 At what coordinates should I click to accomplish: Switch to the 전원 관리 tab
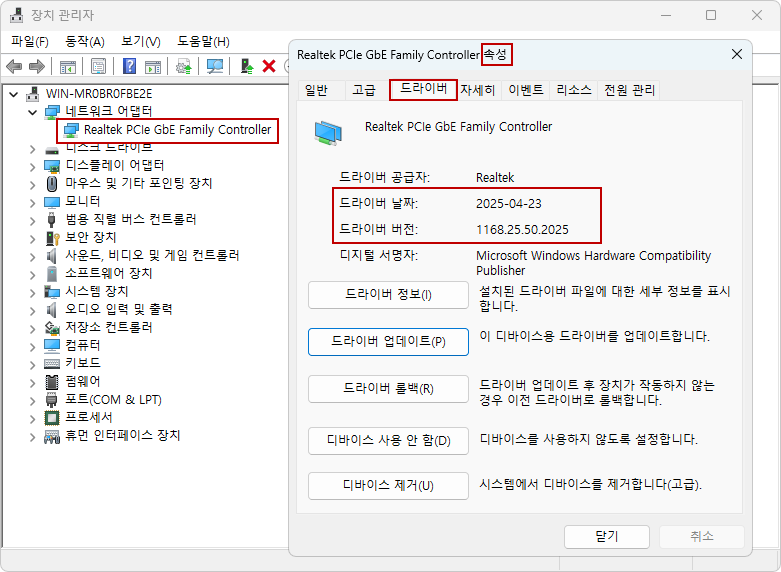629,90
